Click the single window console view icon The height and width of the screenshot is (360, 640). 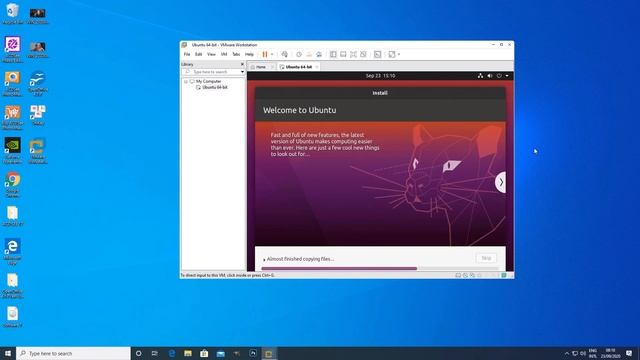pos(343,54)
